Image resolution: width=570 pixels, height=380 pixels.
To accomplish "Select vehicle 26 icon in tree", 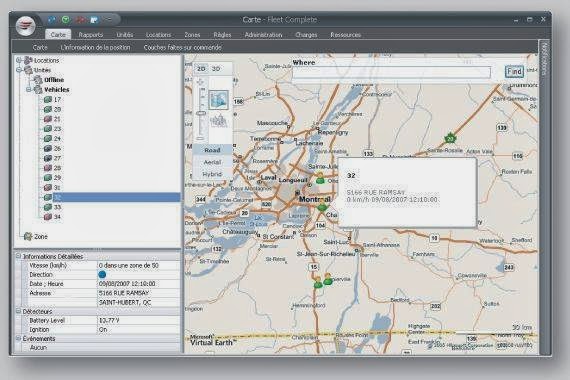I will pos(48,148).
